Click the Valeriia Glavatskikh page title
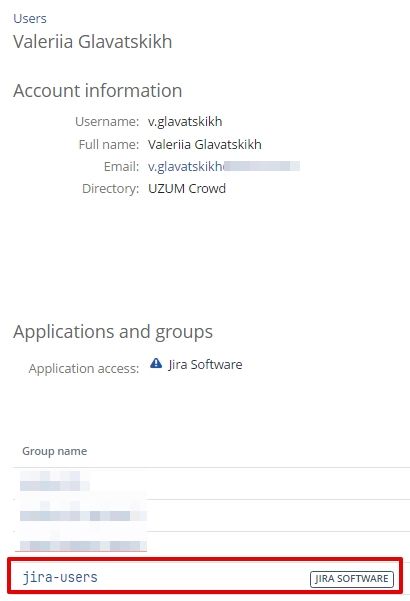The height and width of the screenshot is (601, 410). point(92,42)
